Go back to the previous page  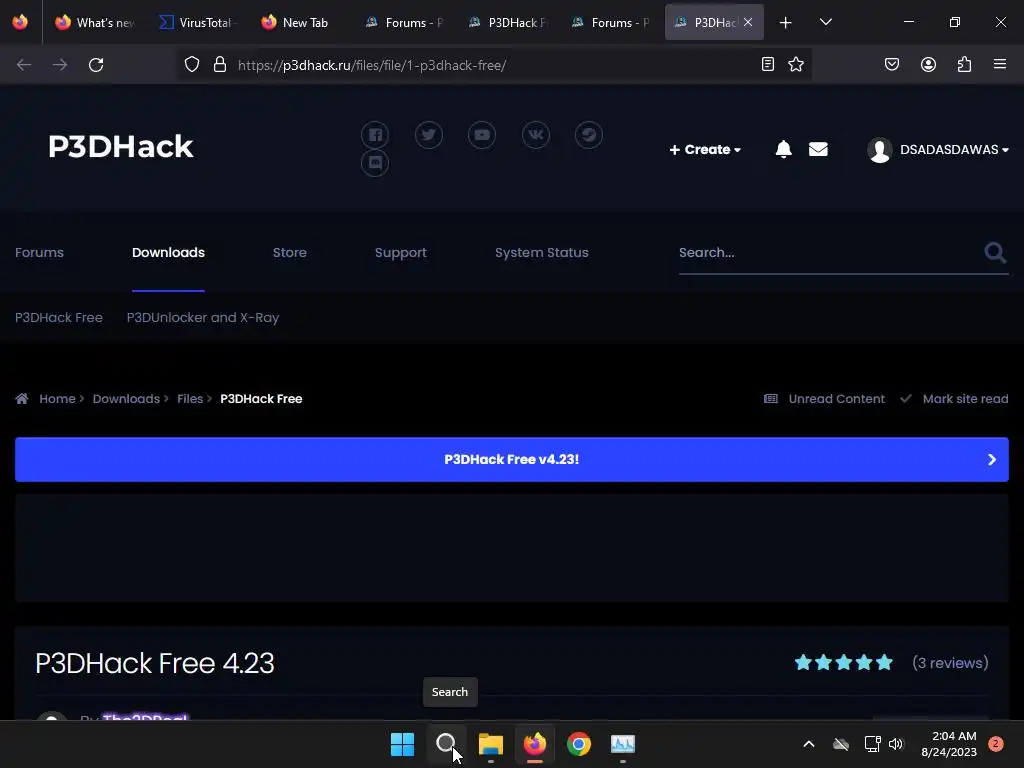24,65
